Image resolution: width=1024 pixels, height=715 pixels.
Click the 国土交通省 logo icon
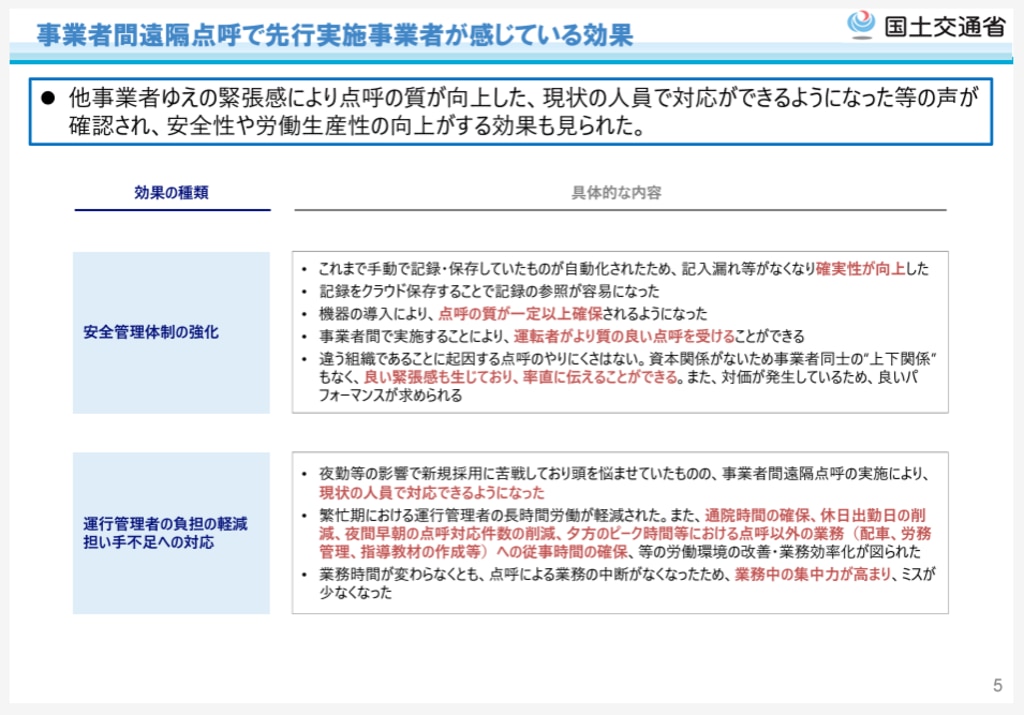click(x=861, y=25)
